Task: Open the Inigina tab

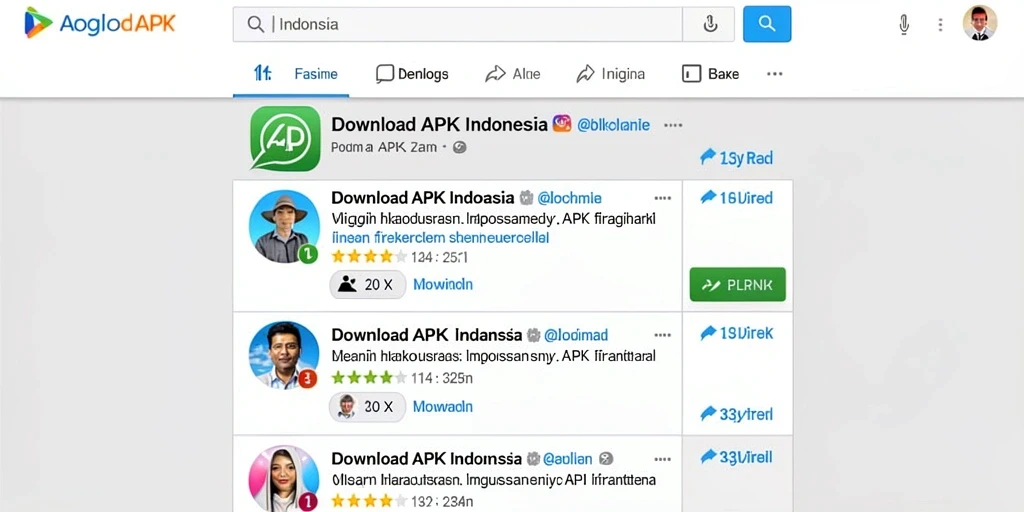Action: click(611, 74)
